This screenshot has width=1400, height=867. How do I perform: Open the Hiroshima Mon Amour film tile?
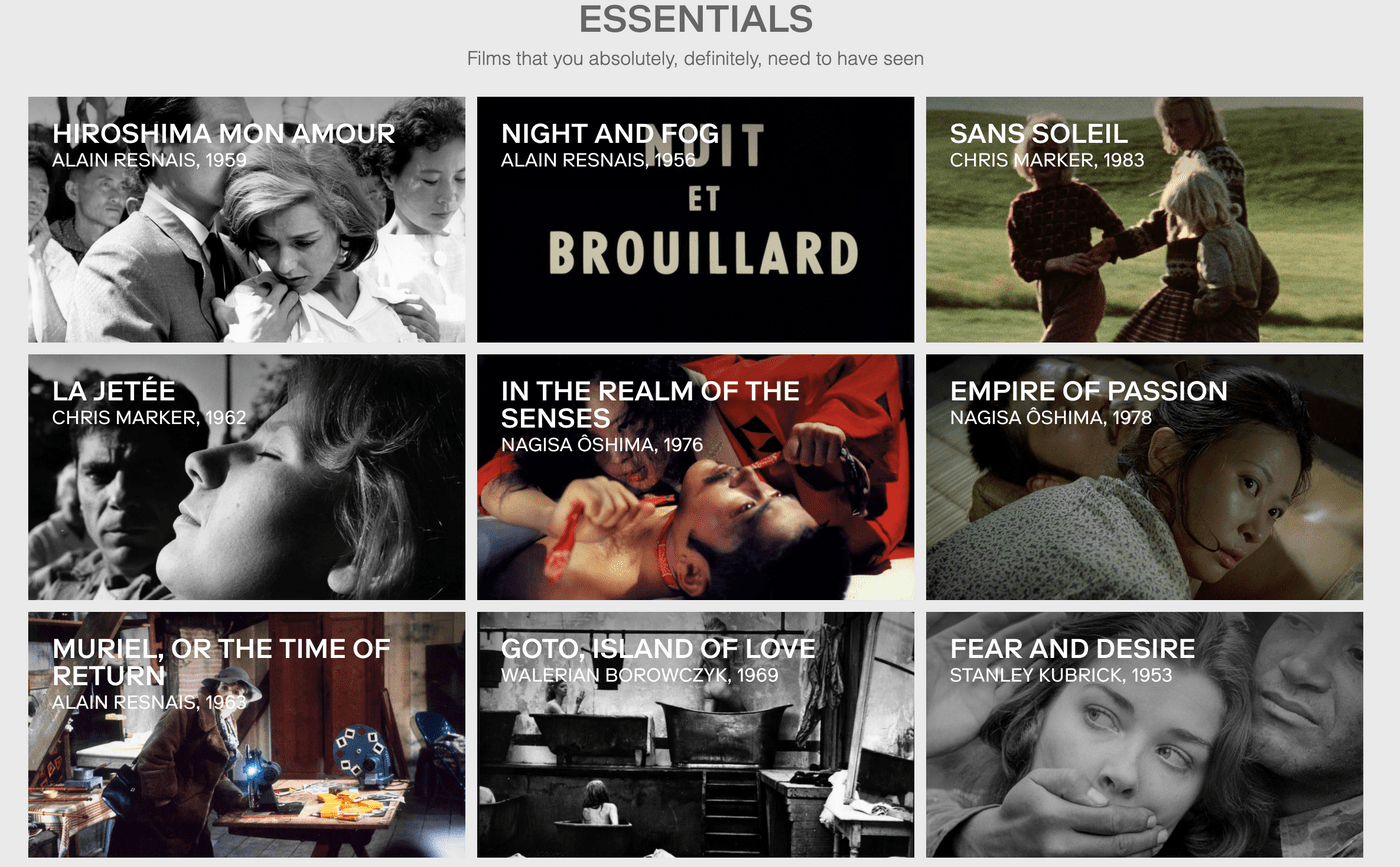(x=246, y=219)
